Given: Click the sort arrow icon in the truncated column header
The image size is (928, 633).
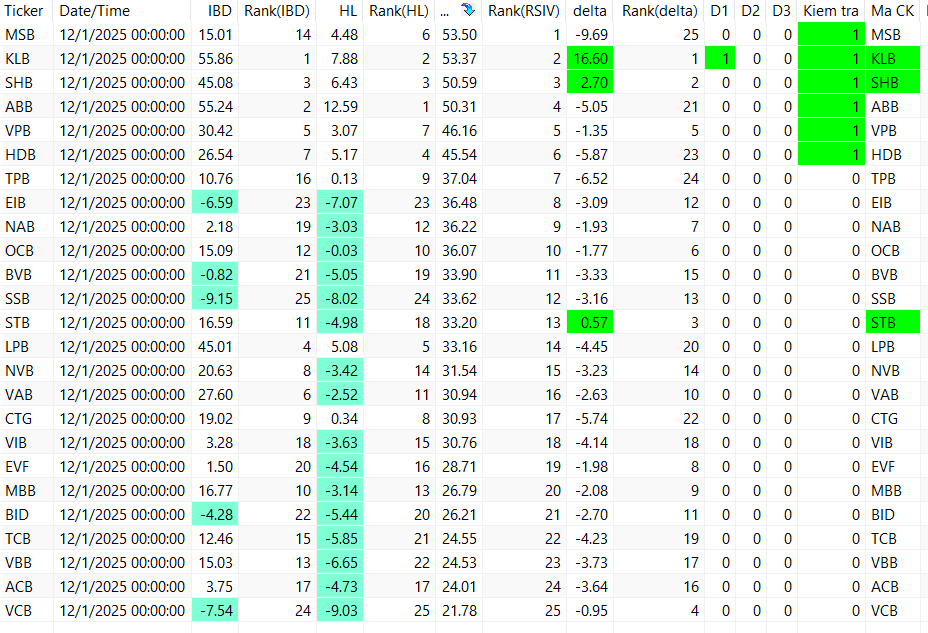Looking at the screenshot, I should [x=468, y=10].
